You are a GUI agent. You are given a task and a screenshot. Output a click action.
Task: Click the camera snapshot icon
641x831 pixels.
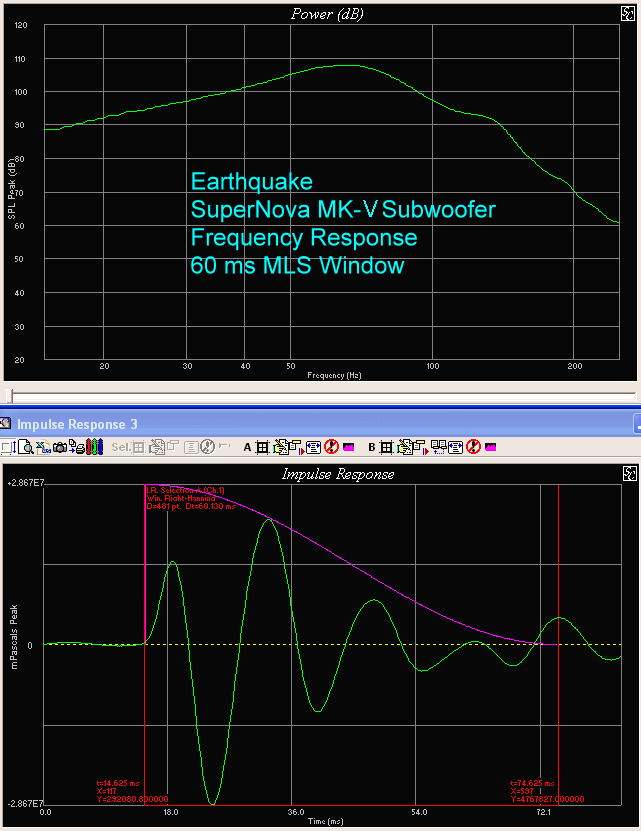tap(60, 448)
